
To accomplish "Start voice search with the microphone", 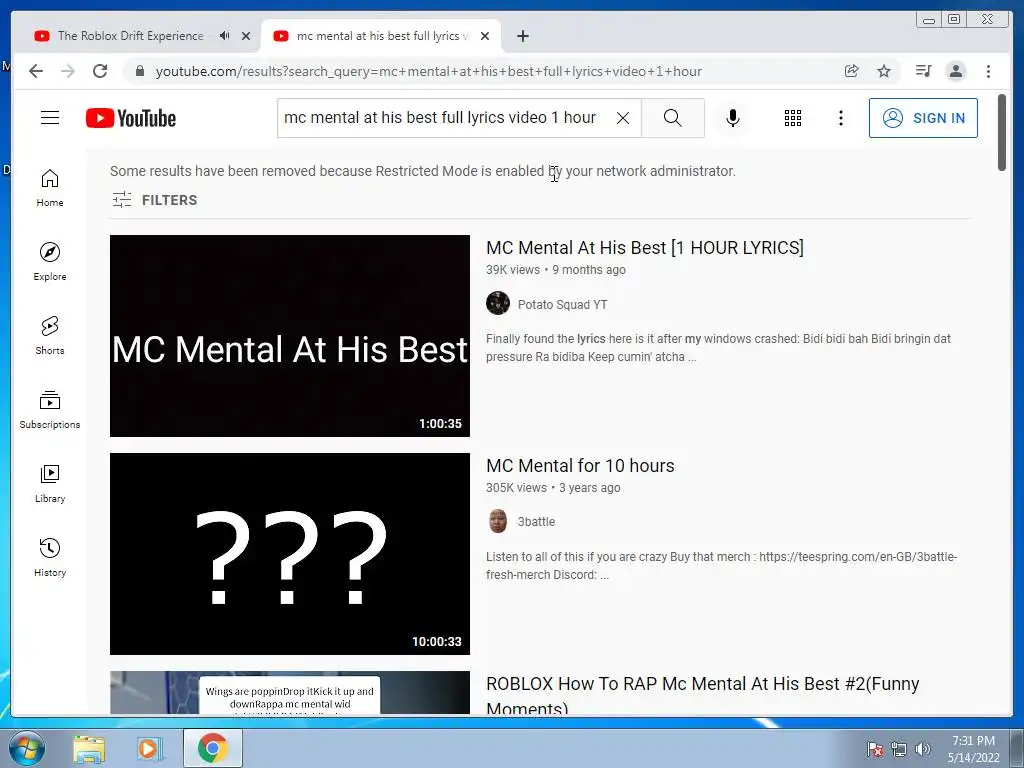I will click(733, 118).
